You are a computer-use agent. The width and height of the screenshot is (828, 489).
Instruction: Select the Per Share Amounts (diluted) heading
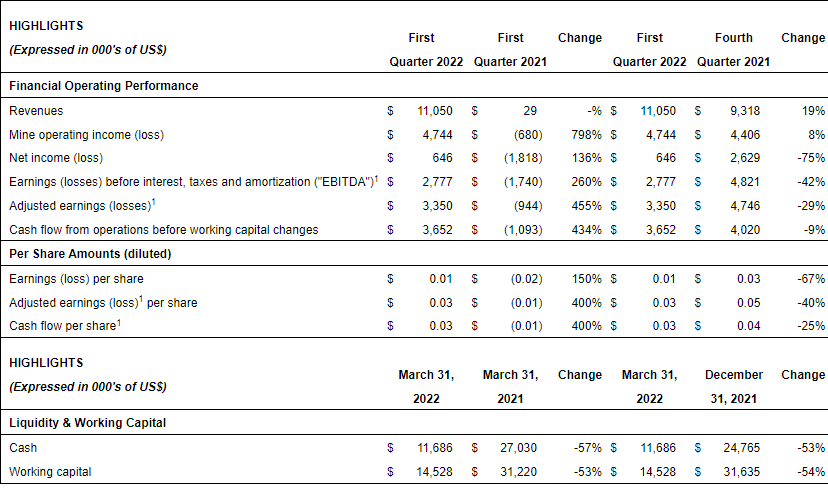[90, 254]
